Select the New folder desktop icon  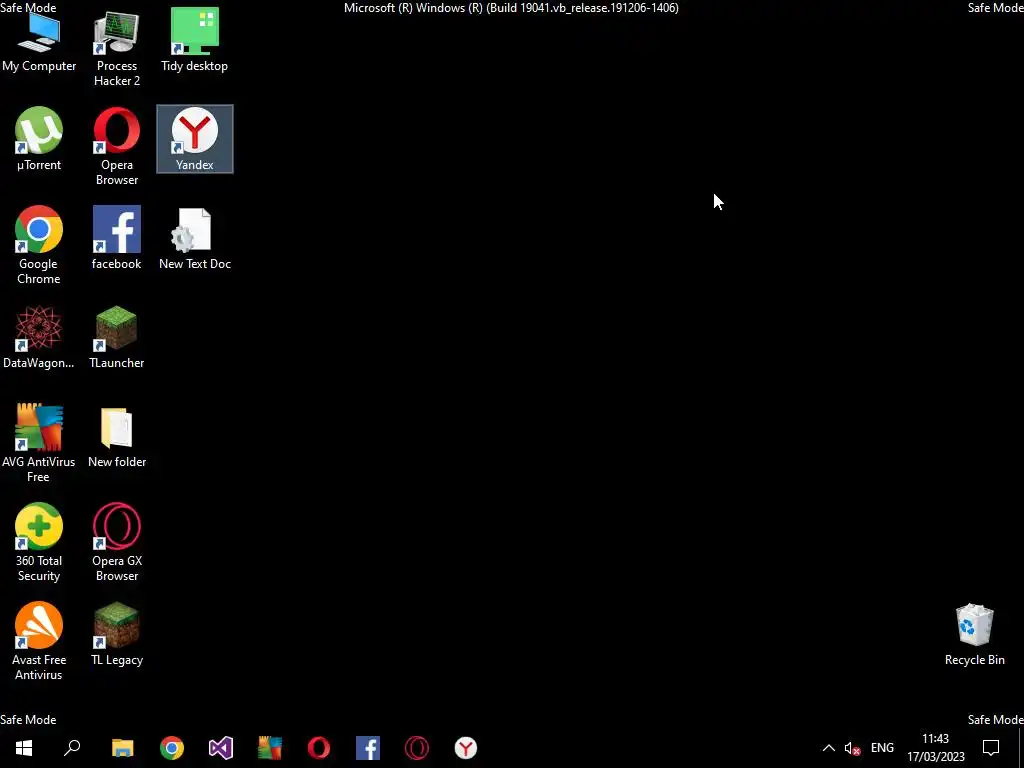(x=117, y=436)
